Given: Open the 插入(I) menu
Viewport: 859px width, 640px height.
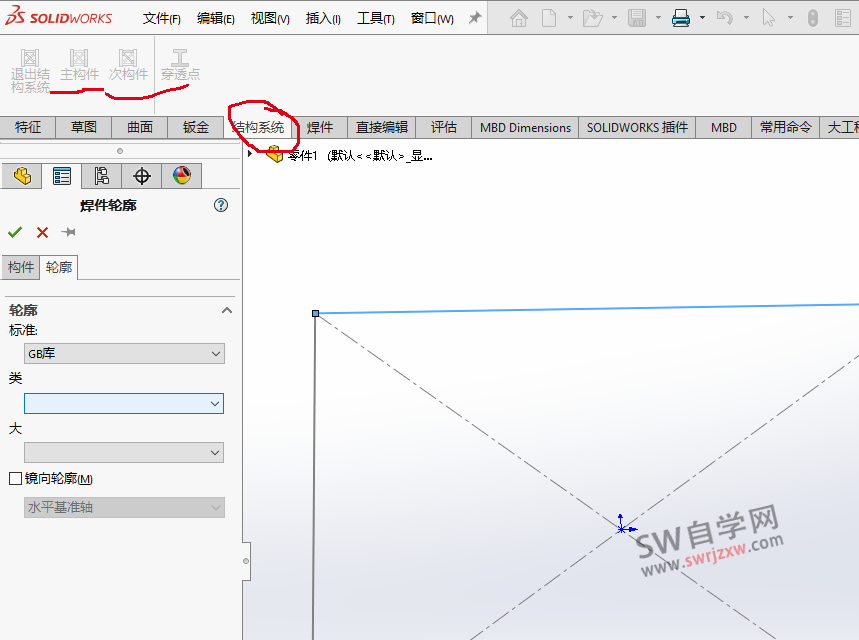Looking at the screenshot, I should 325,17.
